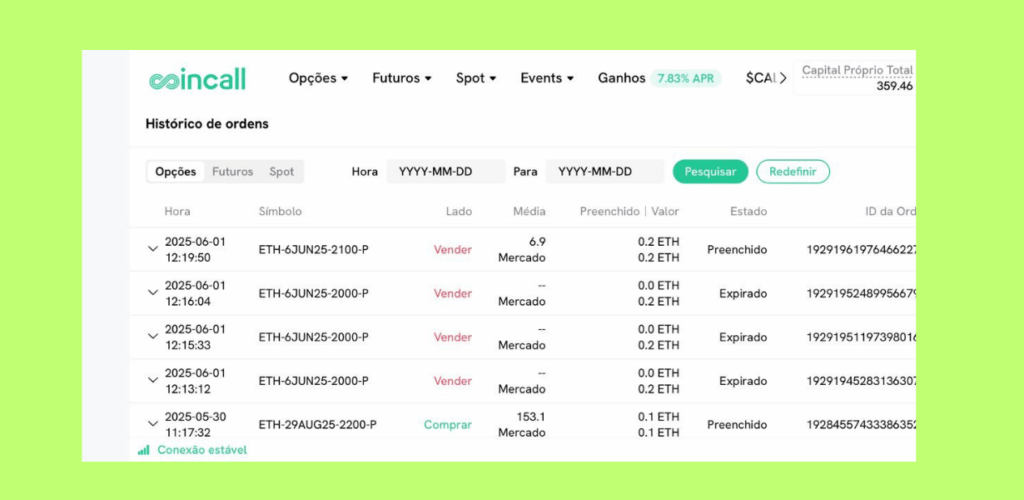The height and width of the screenshot is (500, 1024).
Task: Click the Pesquisar button
Action: [711, 172]
